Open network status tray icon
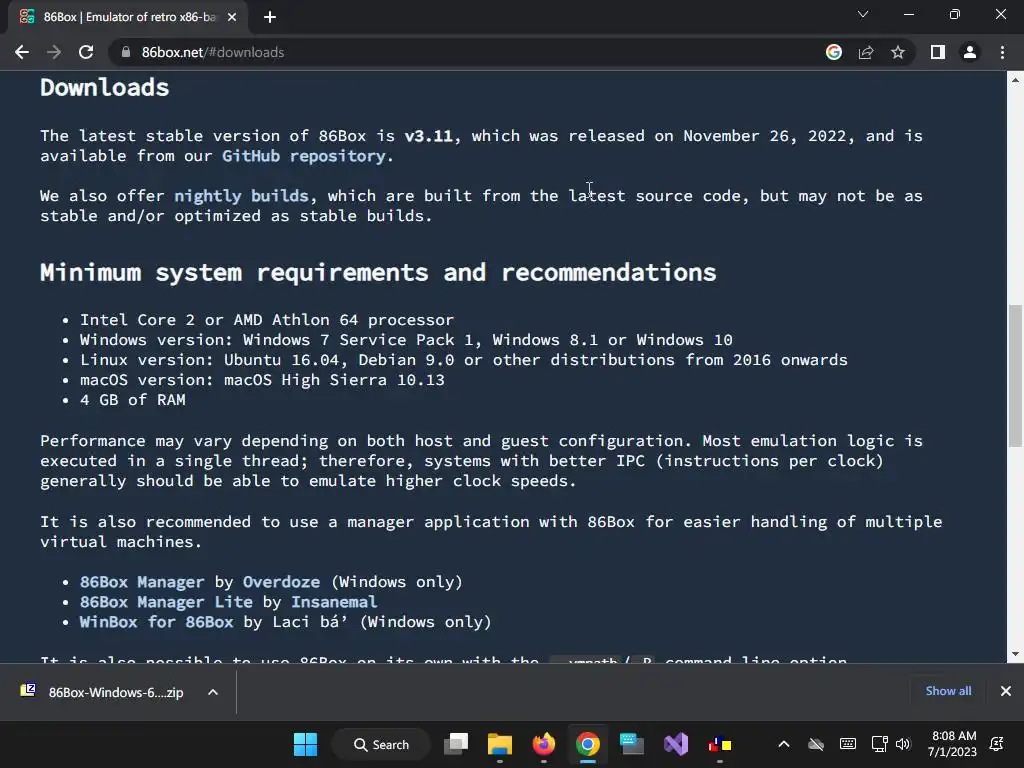Image resolution: width=1024 pixels, height=768 pixels. click(880, 744)
